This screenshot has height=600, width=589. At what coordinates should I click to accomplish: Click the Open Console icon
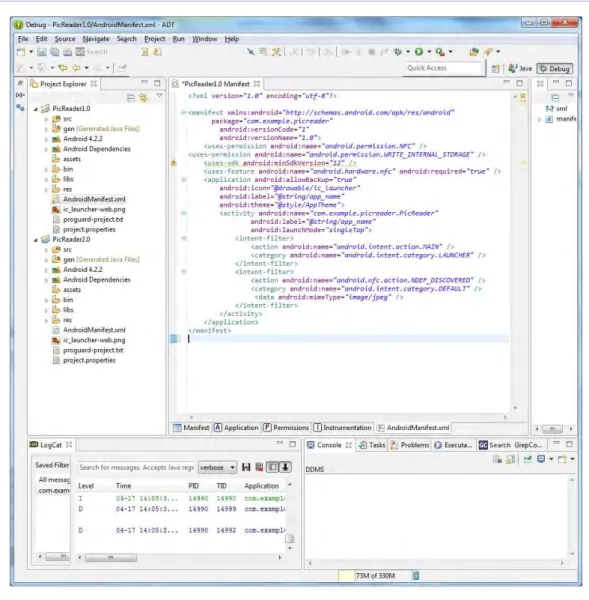coord(562,459)
